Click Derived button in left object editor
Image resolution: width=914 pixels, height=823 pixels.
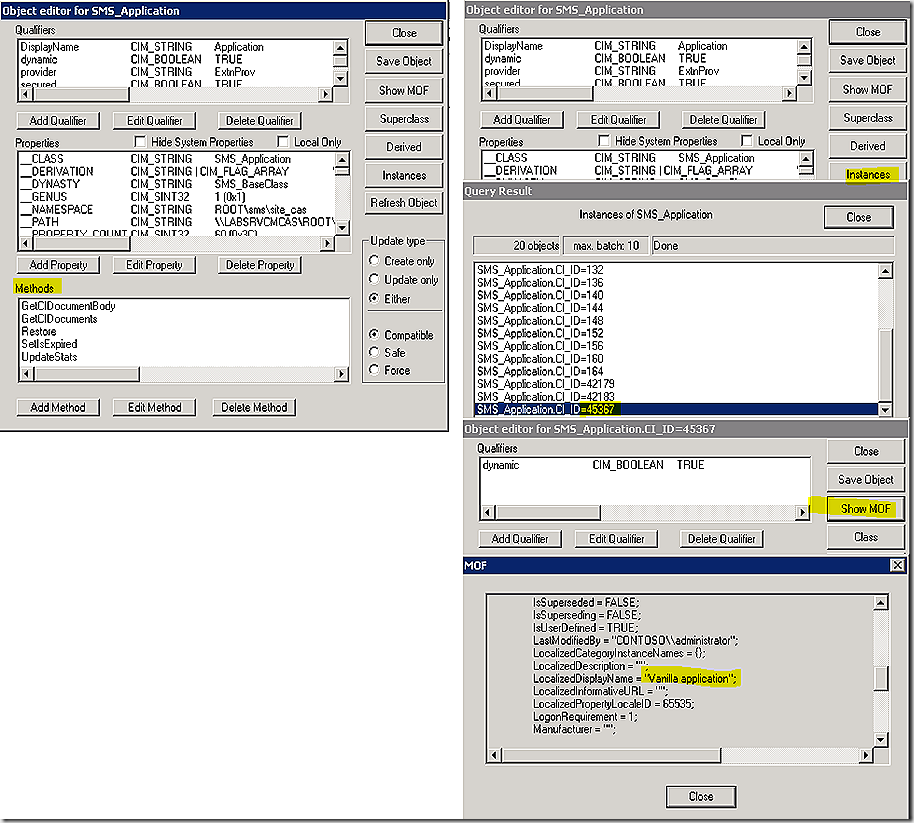coord(403,147)
